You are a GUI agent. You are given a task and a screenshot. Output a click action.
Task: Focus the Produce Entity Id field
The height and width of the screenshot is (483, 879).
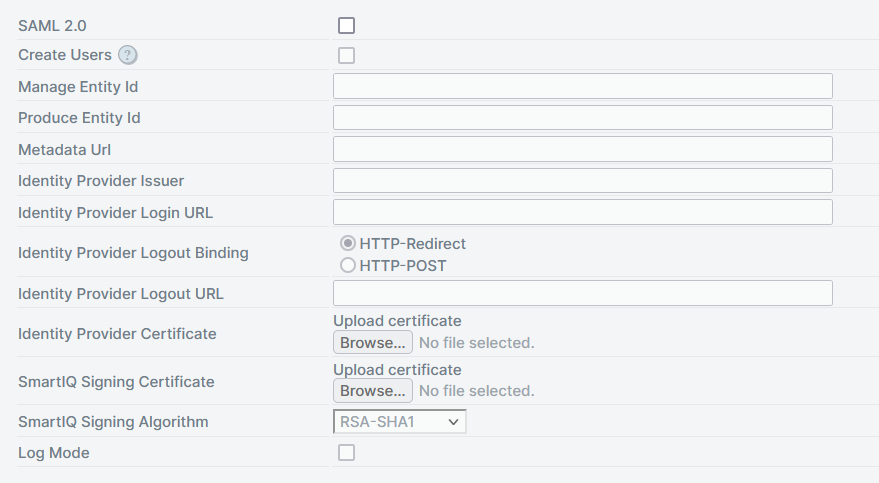coord(583,118)
